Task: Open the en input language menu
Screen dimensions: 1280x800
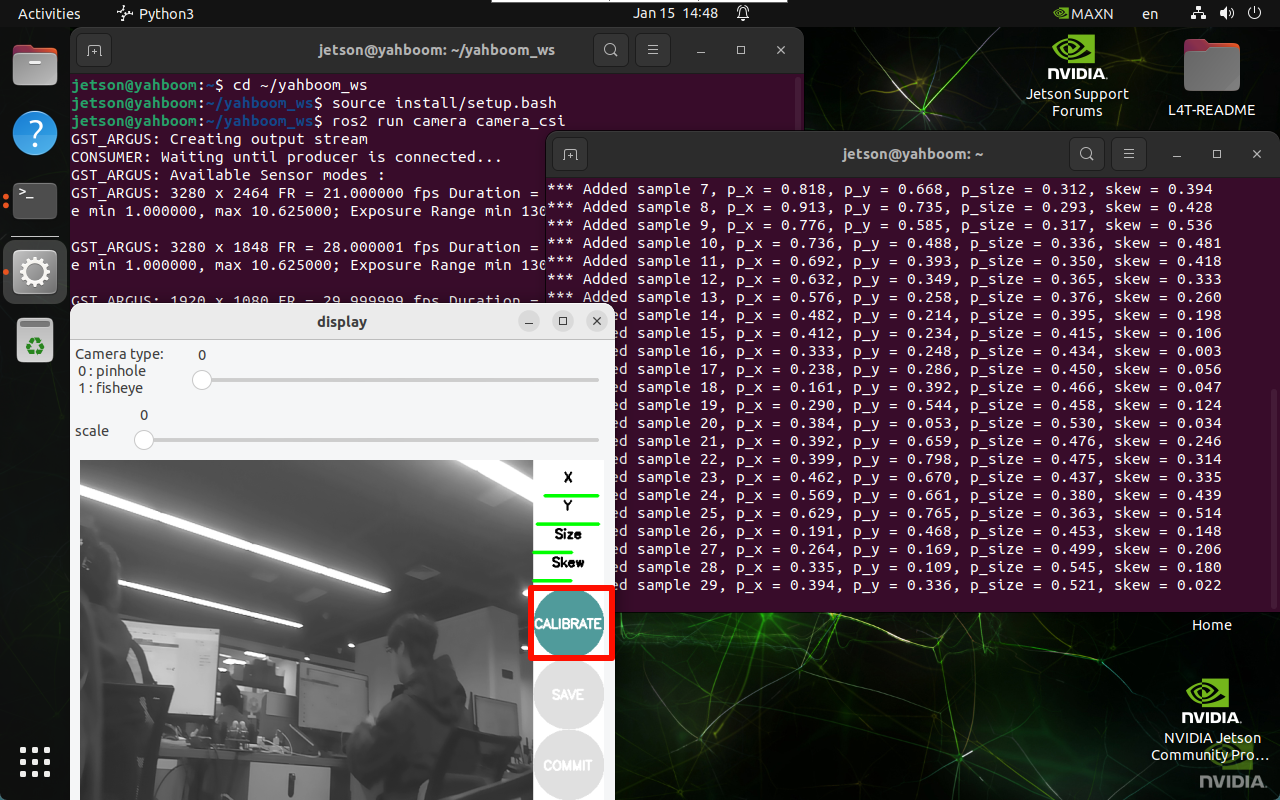Action: pos(1150,14)
